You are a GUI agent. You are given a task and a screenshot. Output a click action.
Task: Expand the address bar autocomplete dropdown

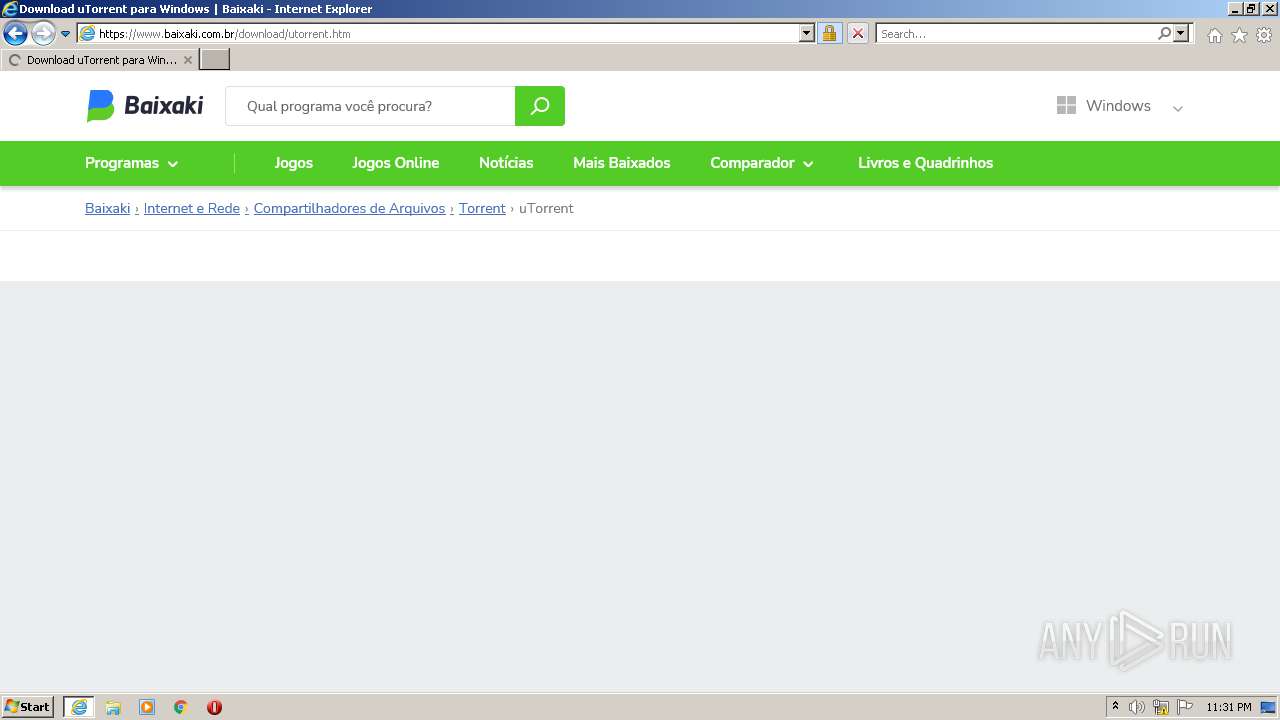[807, 33]
